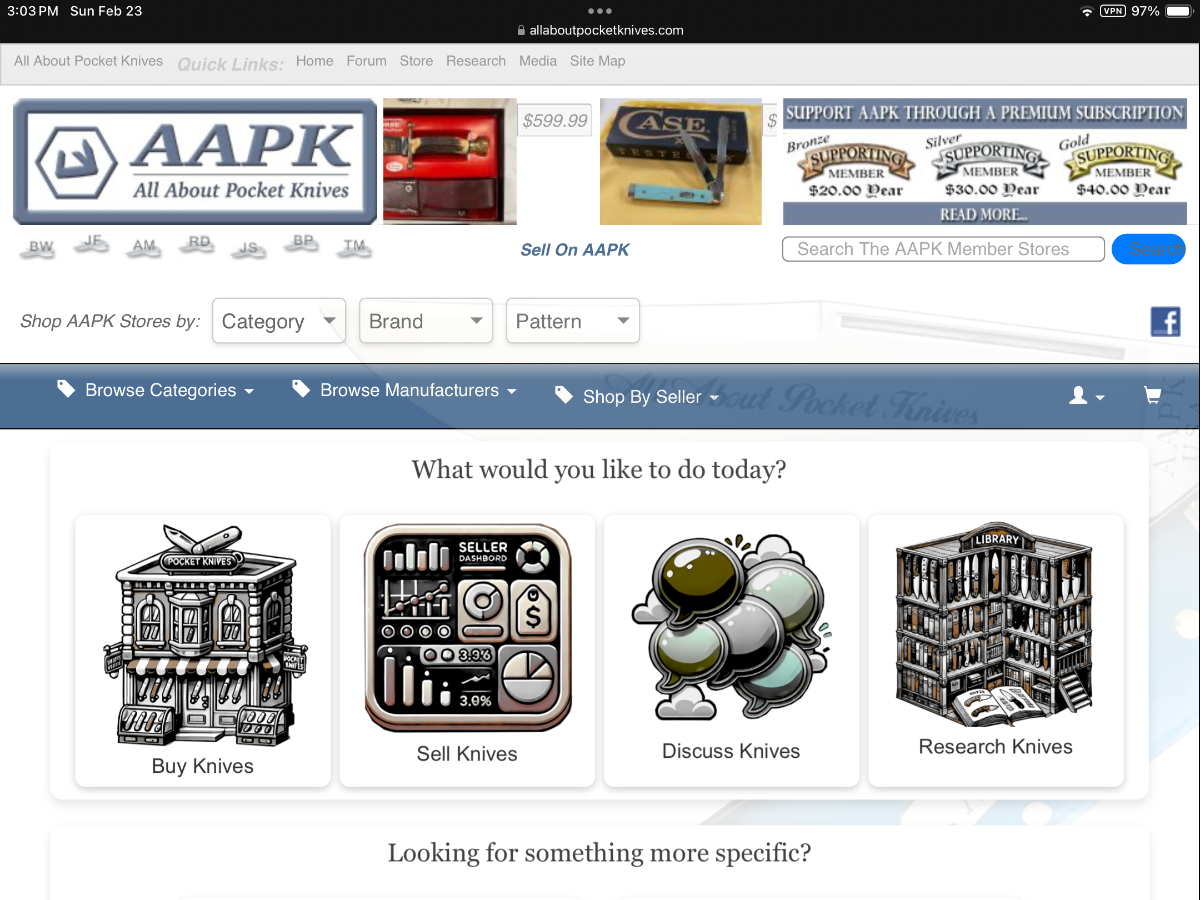1200x900 pixels.
Task: Tap the three-dot multitasking button
Action: [x=600, y=10]
